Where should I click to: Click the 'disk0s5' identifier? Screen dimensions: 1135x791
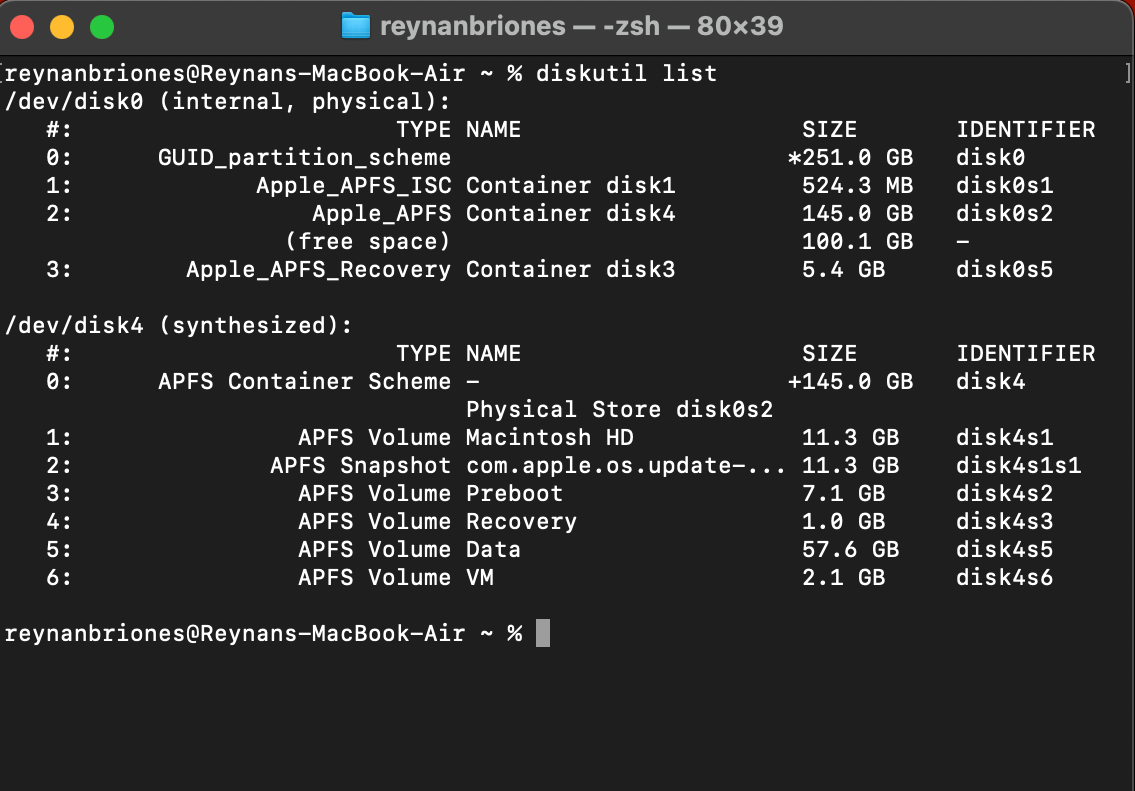1004,270
